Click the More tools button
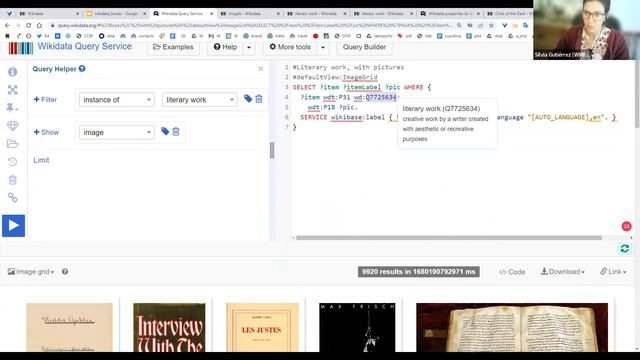Viewport: 640px width, 360px height. (x=290, y=47)
